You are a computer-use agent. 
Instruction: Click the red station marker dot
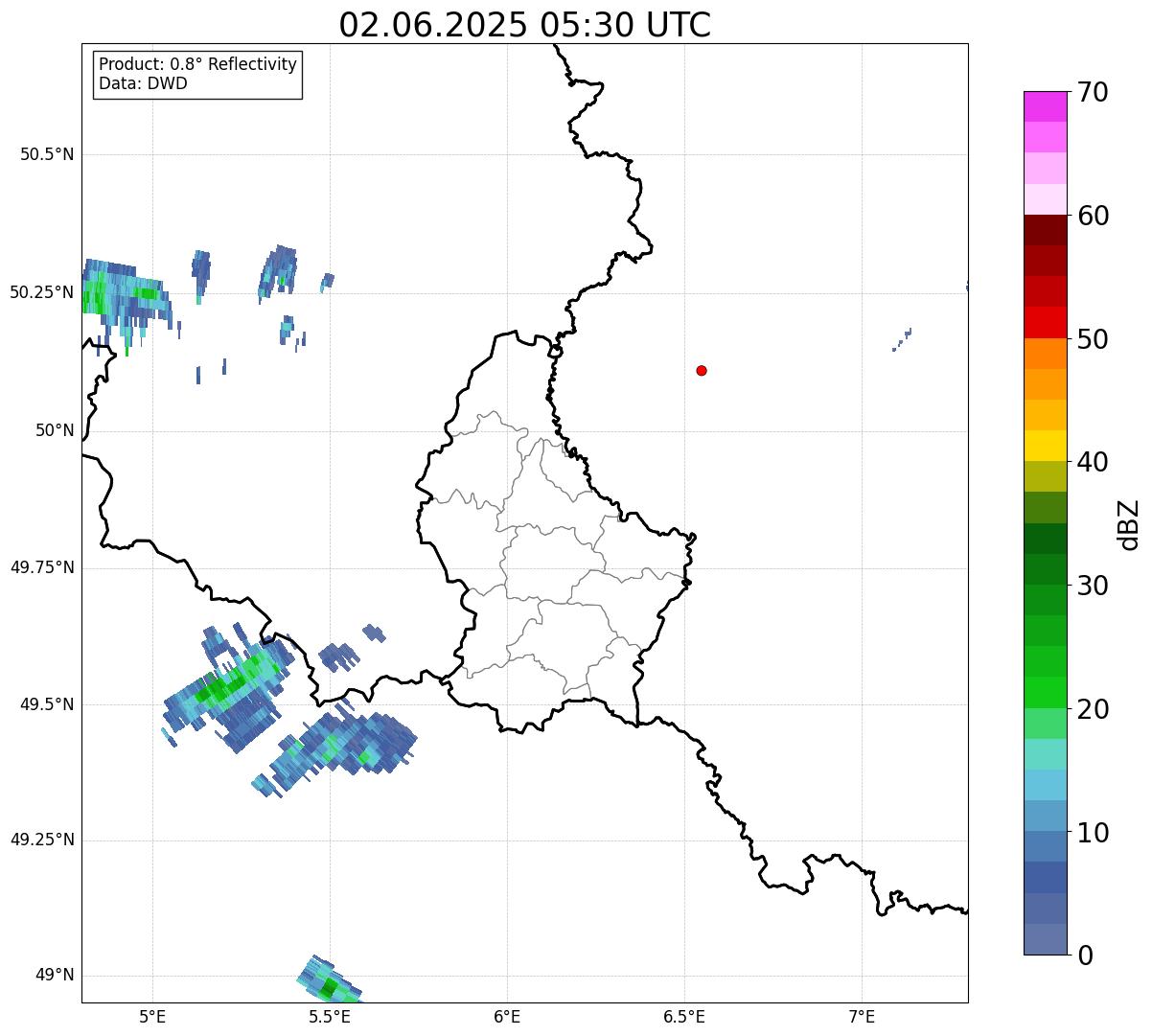[x=702, y=370]
